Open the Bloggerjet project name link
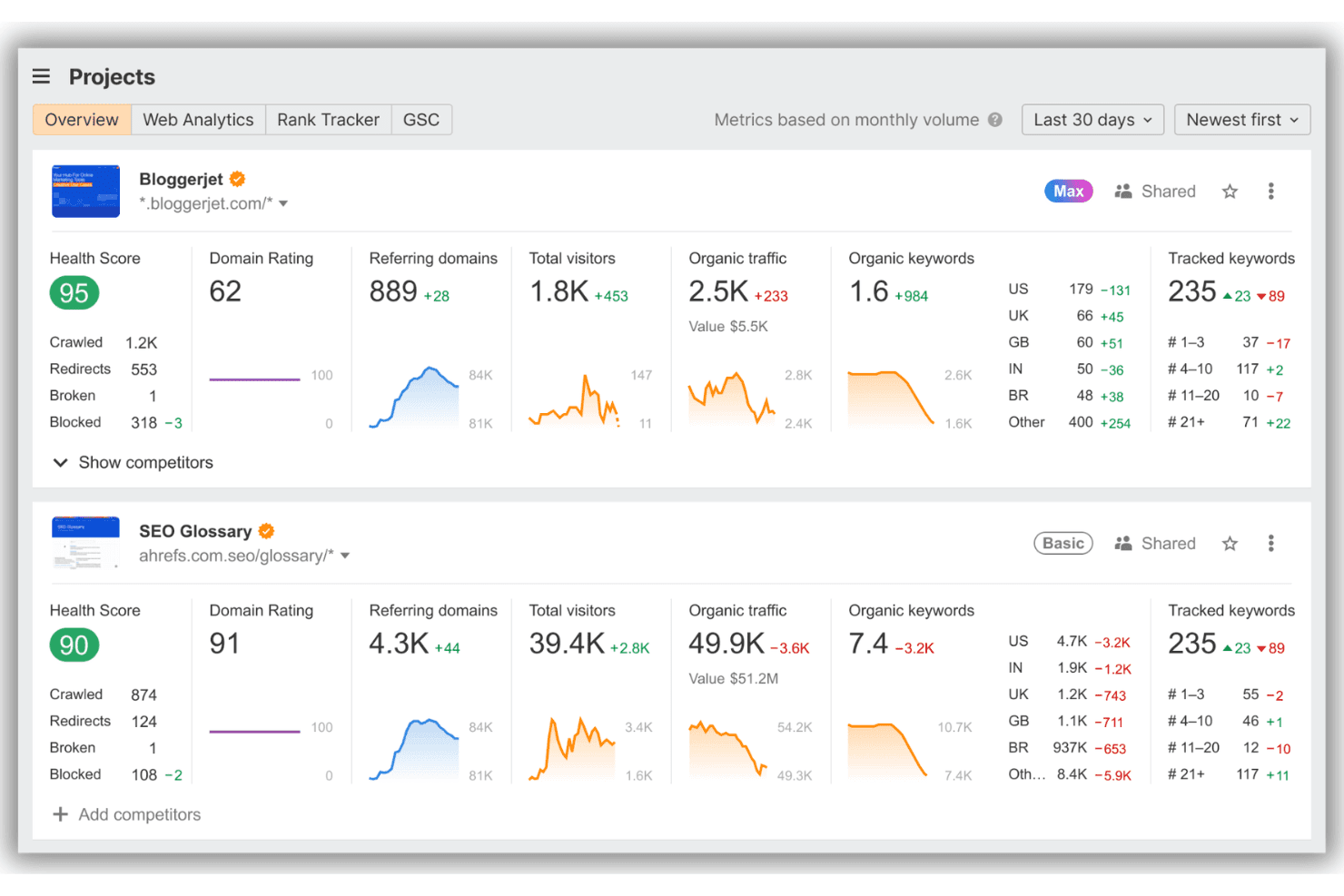1344x896 pixels. (x=181, y=179)
